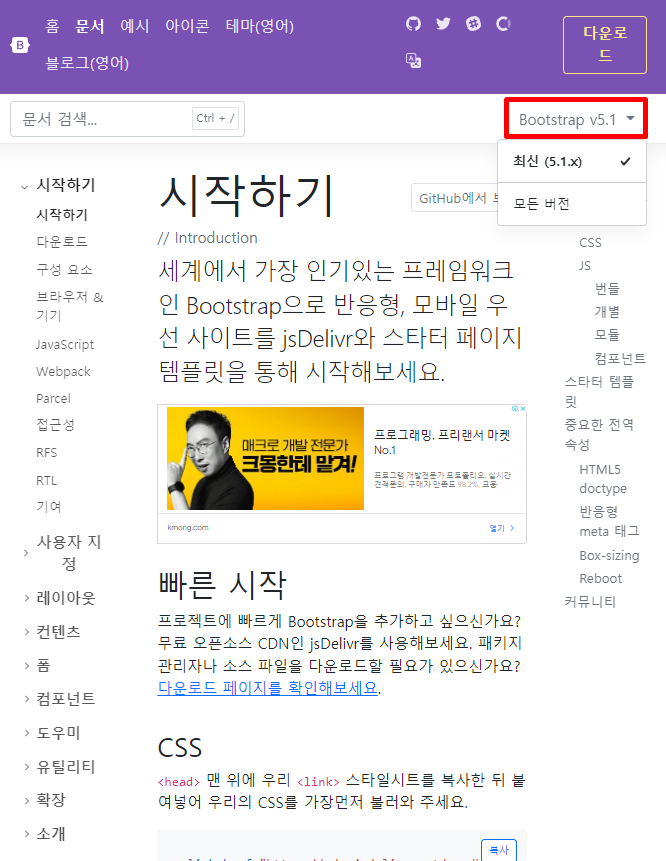Open sidebar link 기여
This screenshot has width=666, height=861.
49,506
